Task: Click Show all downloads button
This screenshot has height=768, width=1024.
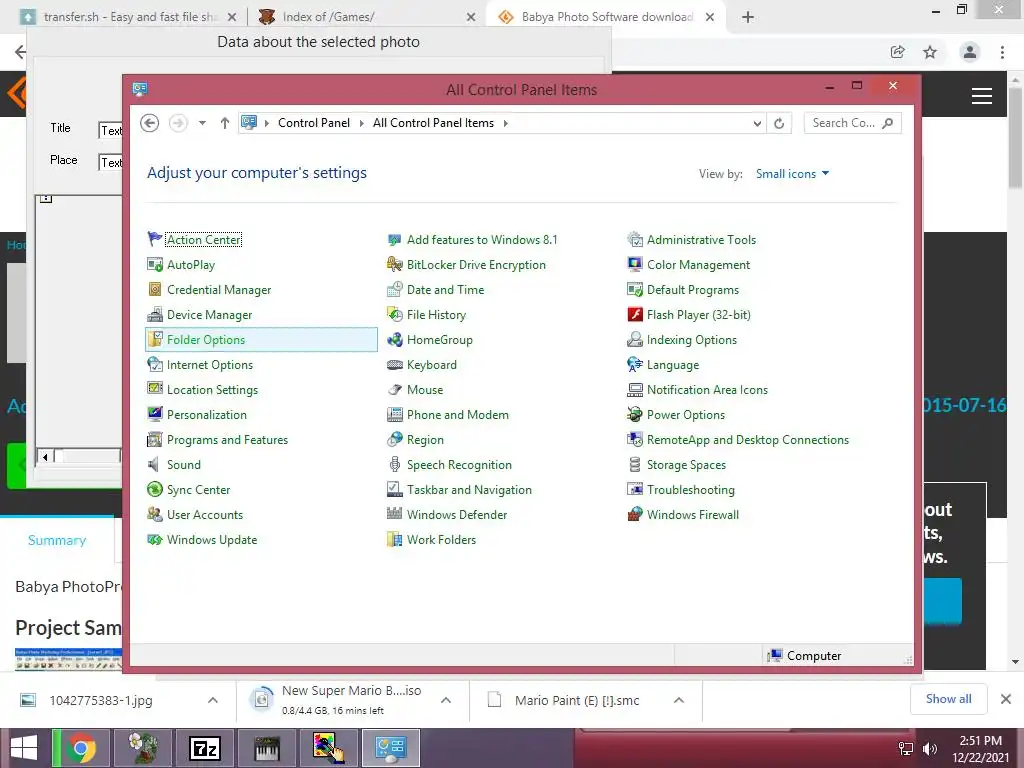Action: point(948,699)
